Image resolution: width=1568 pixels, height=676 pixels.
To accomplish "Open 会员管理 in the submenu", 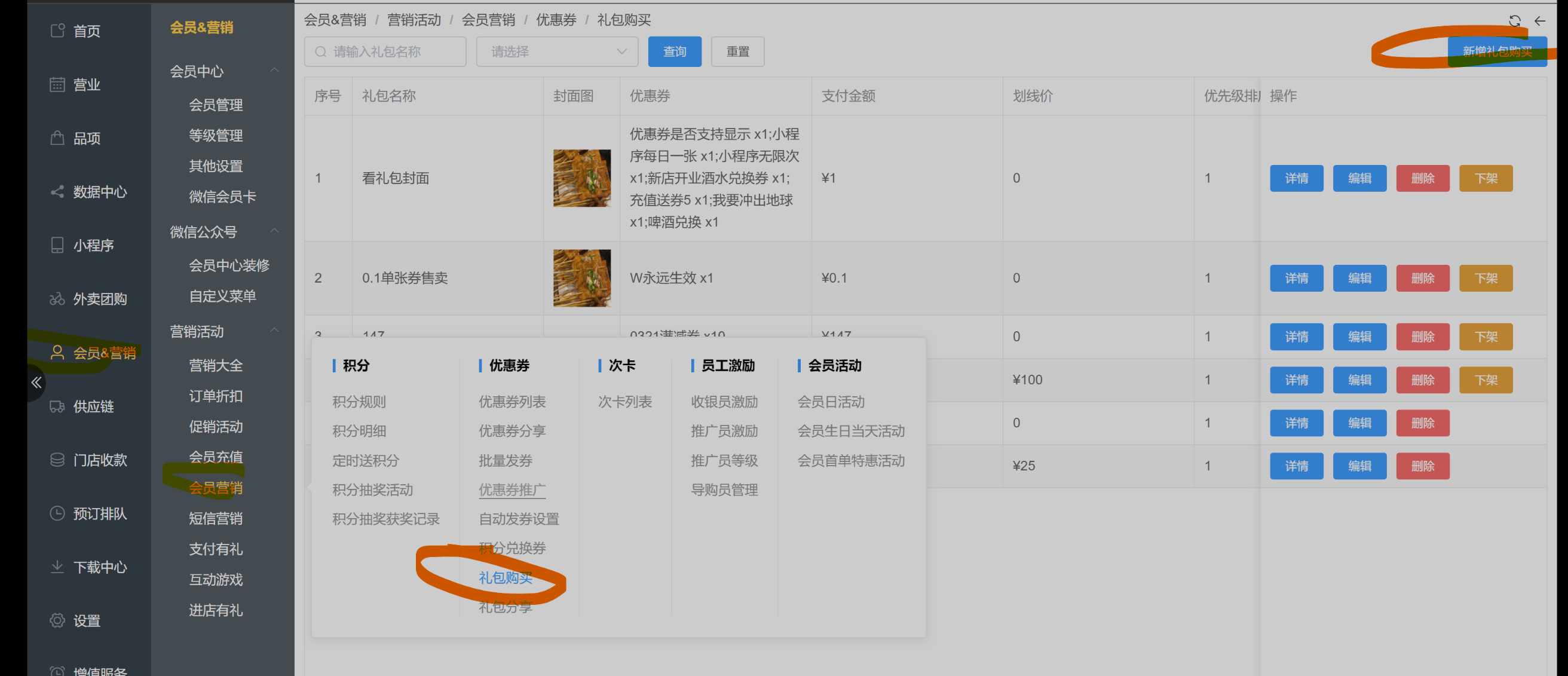I will pyautogui.click(x=216, y=105).
